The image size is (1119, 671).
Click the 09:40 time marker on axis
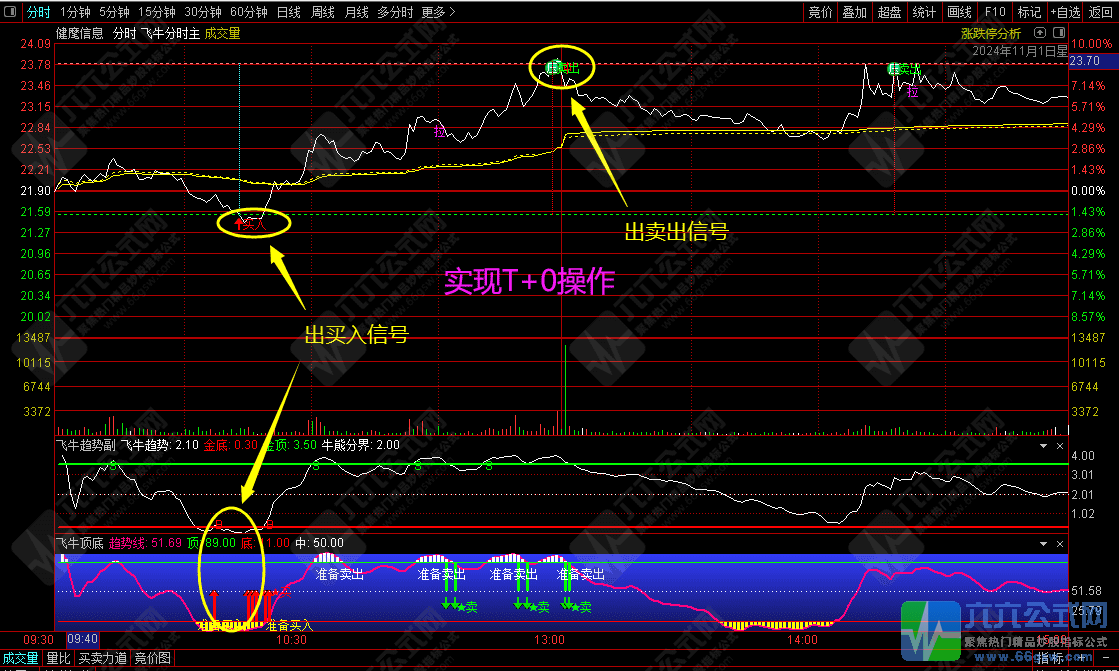tap(83, 639)
